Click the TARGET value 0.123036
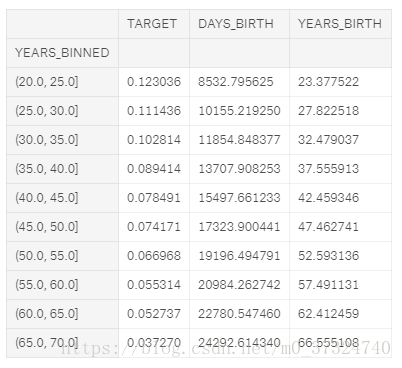 pos(154,82)
